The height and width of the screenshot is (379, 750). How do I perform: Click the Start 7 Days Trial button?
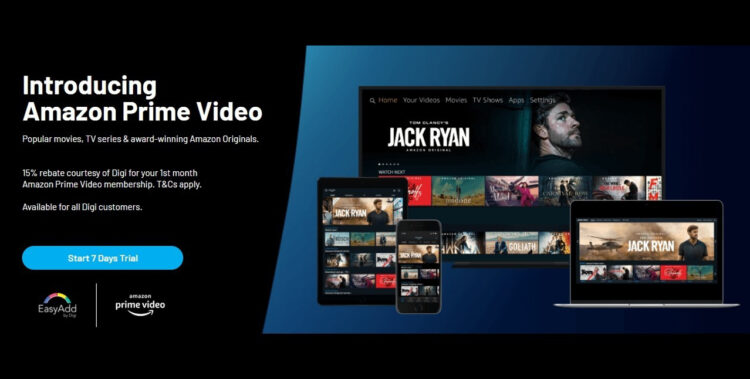(x=102, y=258)
